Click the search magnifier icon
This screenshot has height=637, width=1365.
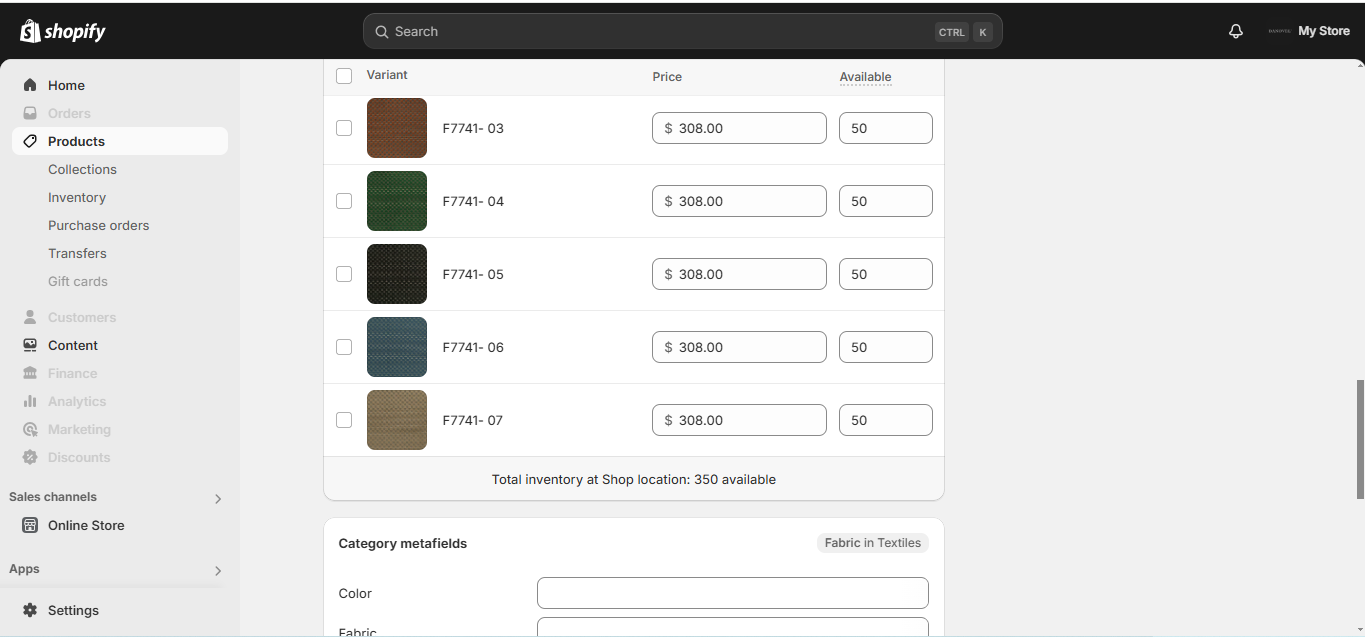tap(381, 31)
